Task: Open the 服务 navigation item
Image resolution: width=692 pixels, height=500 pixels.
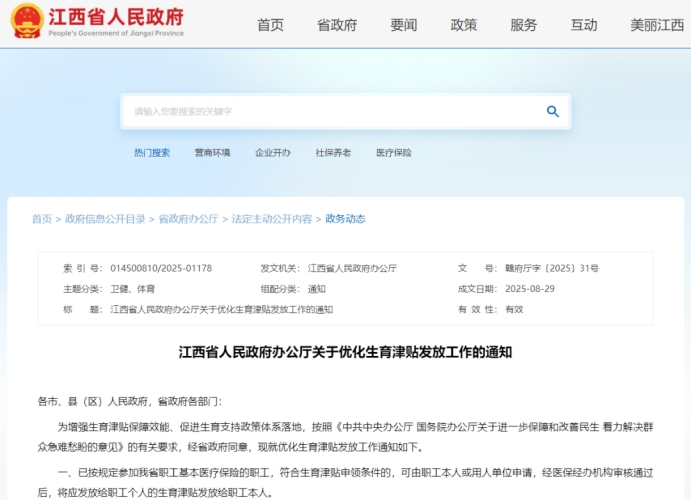Action: [x=524, y=25]
